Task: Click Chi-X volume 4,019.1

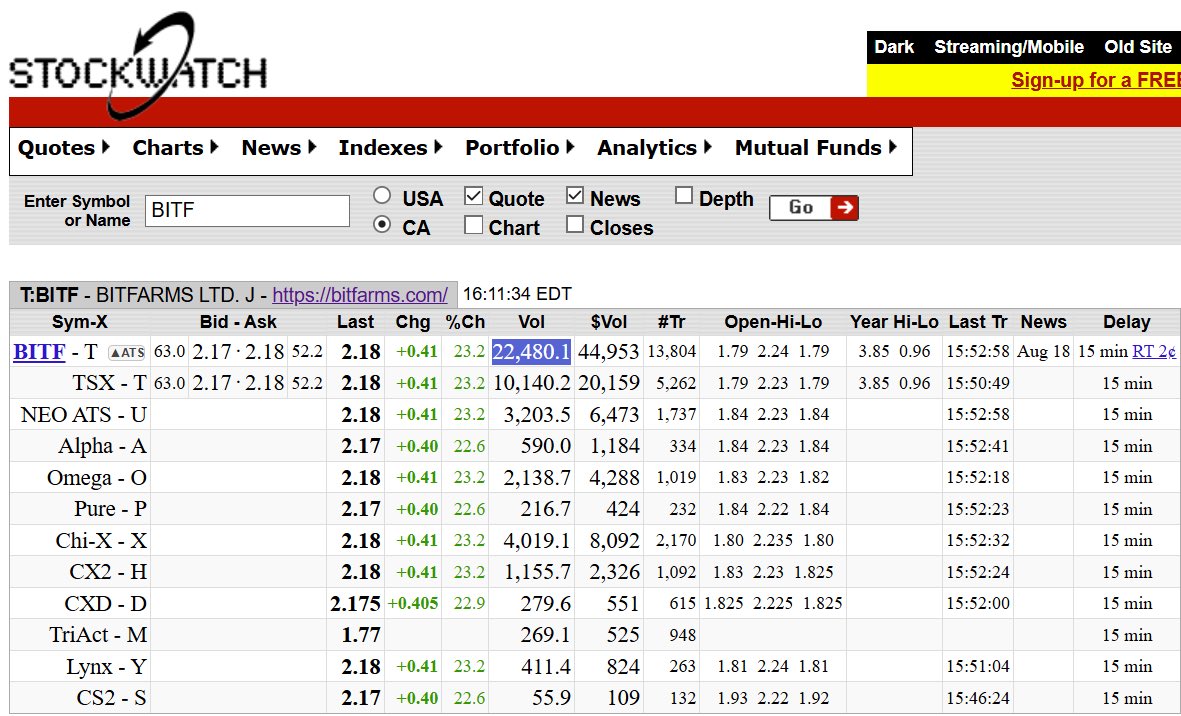Action: click(537, 541)
